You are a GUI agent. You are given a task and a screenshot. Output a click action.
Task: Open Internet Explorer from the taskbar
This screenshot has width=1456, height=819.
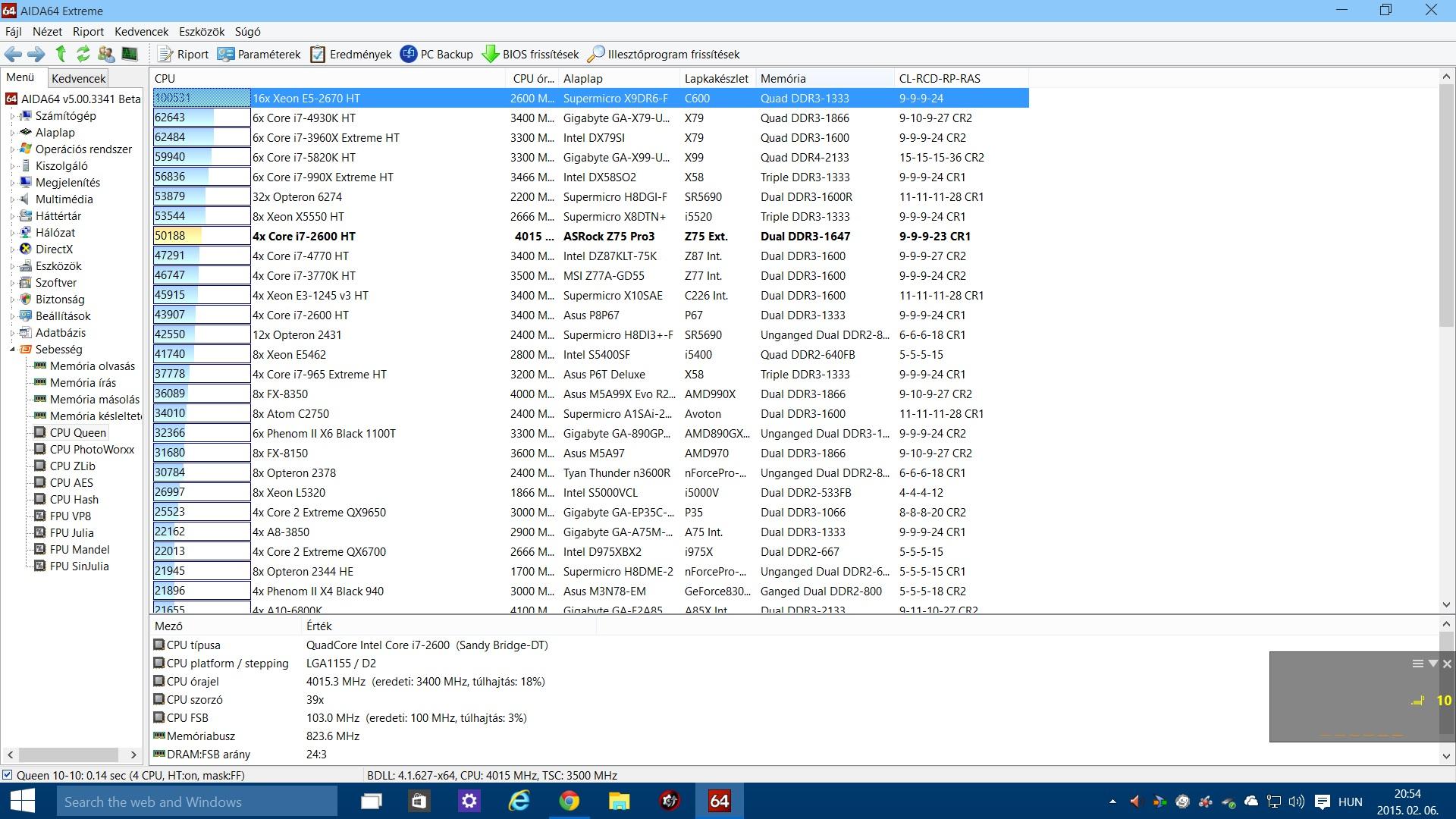(519, 802)
